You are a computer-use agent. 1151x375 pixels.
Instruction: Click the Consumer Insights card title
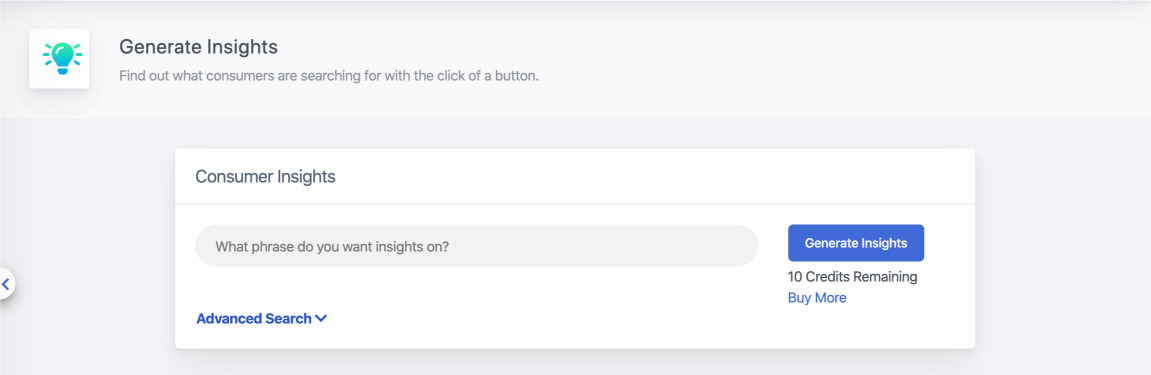[265, 177]
